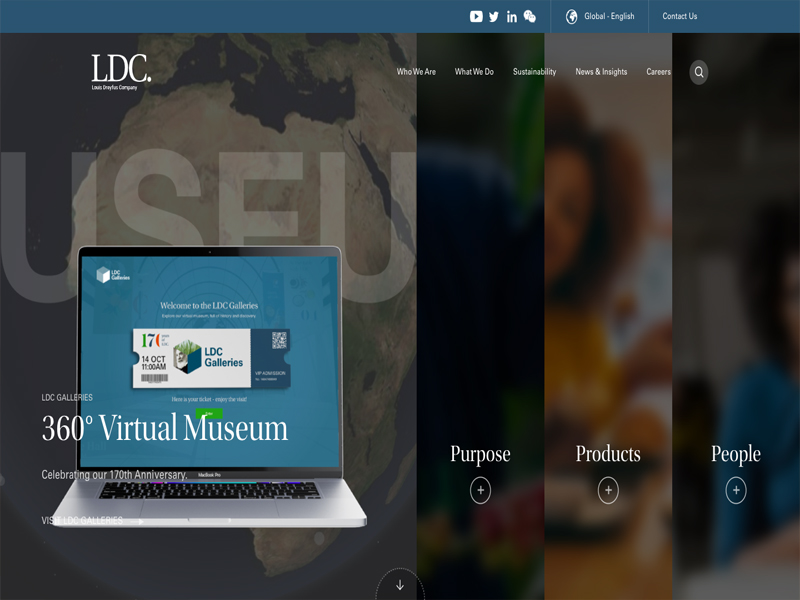
Task: Click the scroll-down arrow circle
Action: tap(400, 585)
